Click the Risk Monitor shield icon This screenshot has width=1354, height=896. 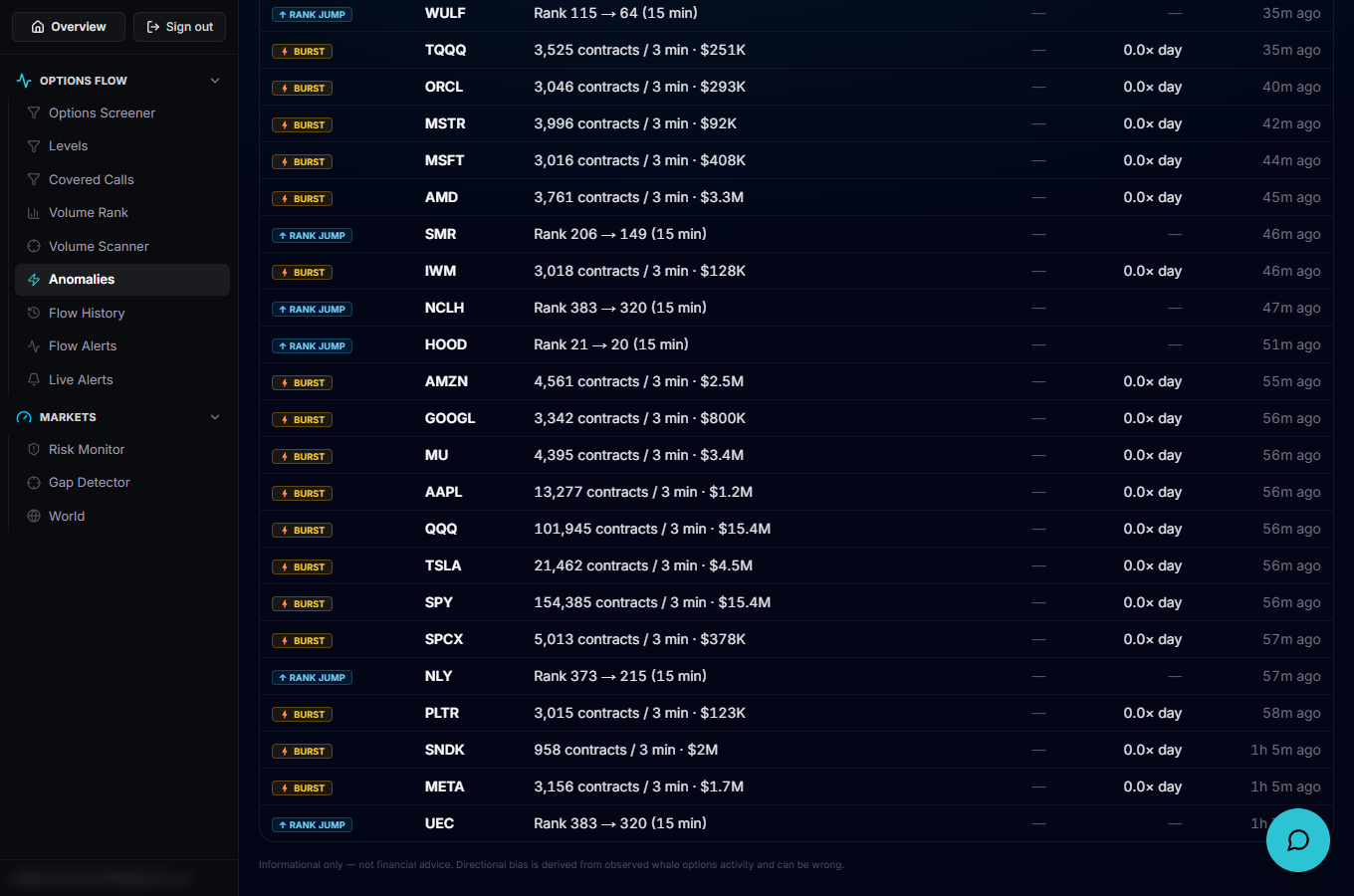(x=34, y=450)
